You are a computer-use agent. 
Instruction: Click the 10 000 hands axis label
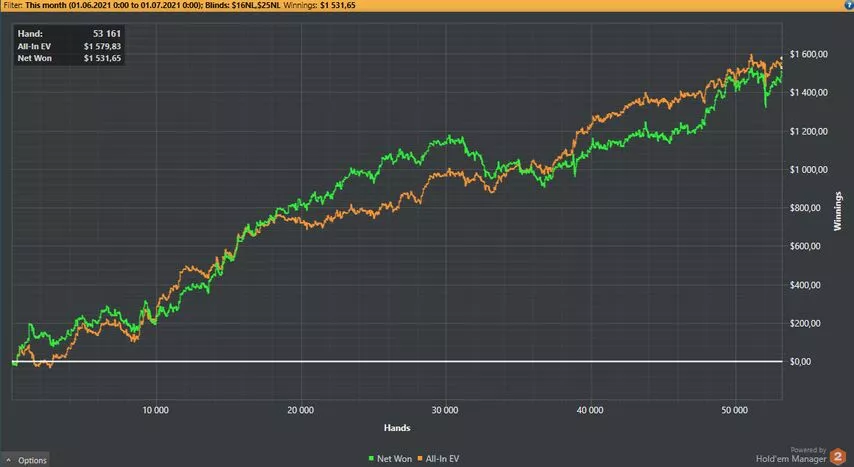click(x=154, y=410)
